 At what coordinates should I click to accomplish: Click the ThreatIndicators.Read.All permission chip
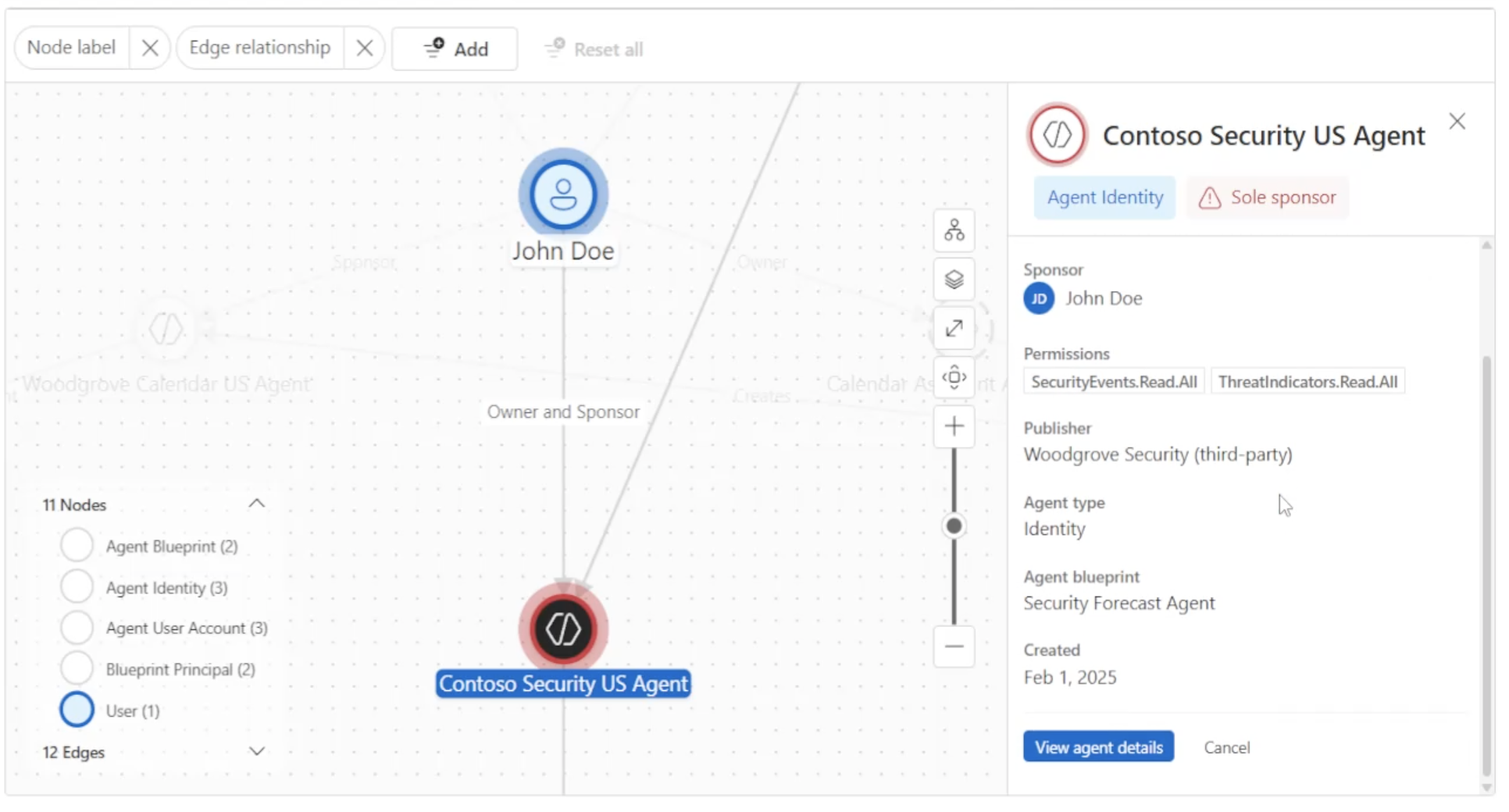1307,382
